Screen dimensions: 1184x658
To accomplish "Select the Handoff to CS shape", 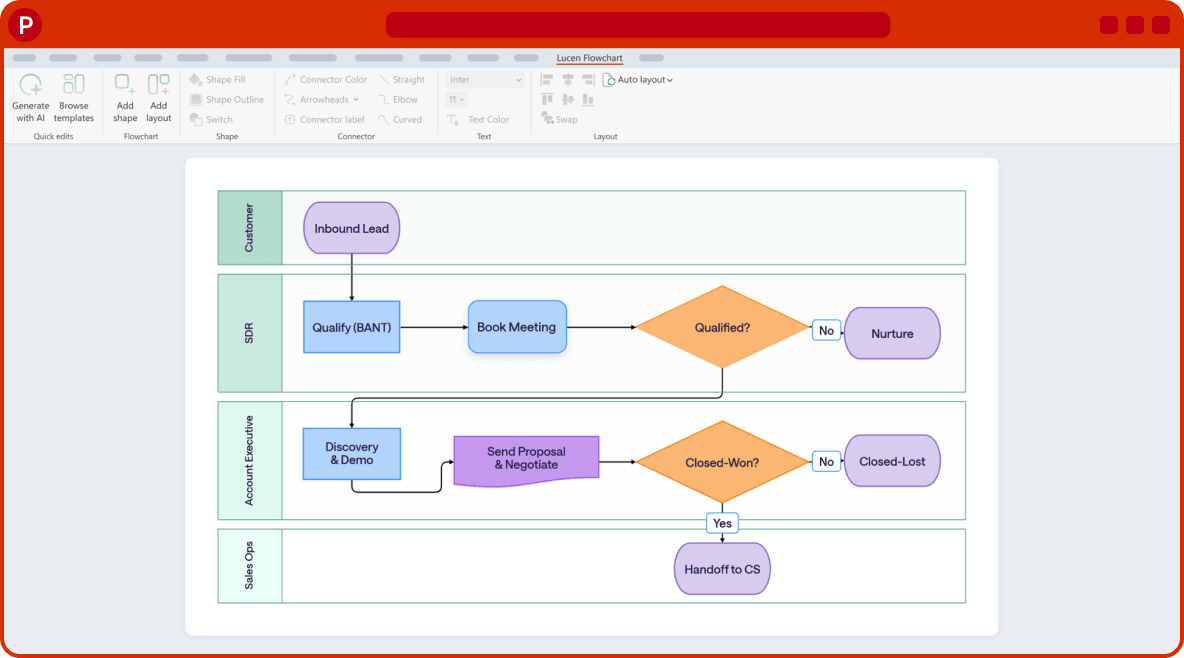I will tap(723, 569).
